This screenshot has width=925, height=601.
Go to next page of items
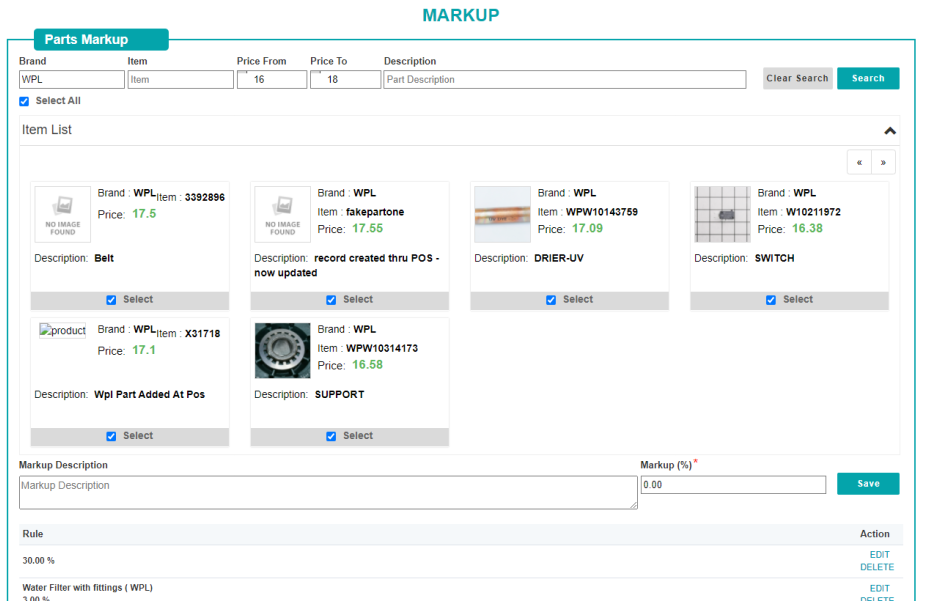pos(883,162)
